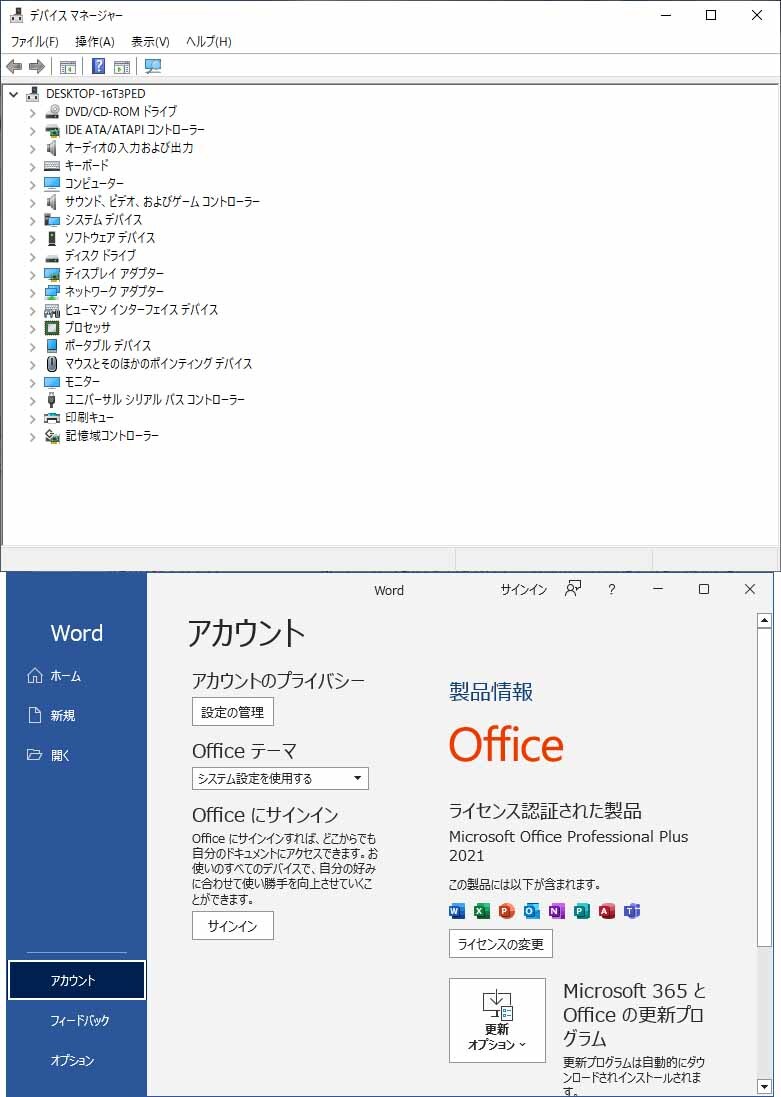Click the マウスとそのほかのポインティング デバイス mouse icon

click(52, 364)
